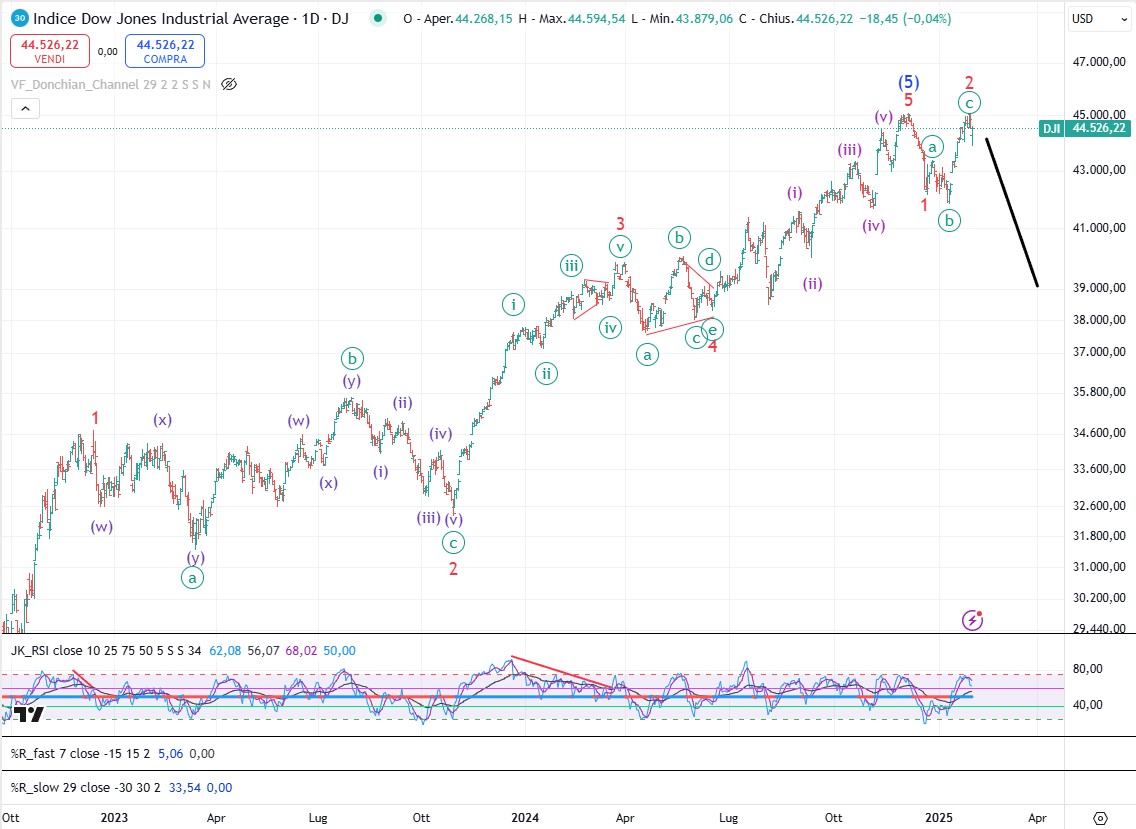Click the red wave 4 label

pos(713,346)
